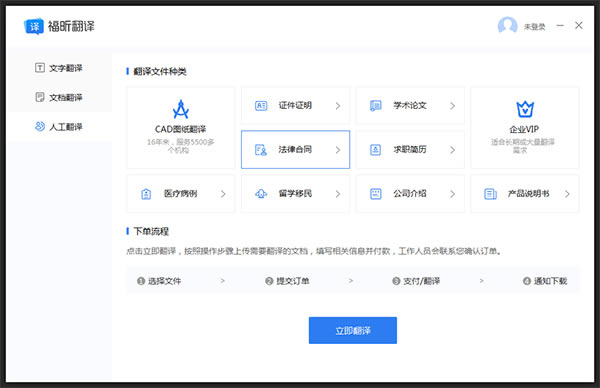Select the 公司介绍 category label

pyautogui.click(x=410, y=194)
